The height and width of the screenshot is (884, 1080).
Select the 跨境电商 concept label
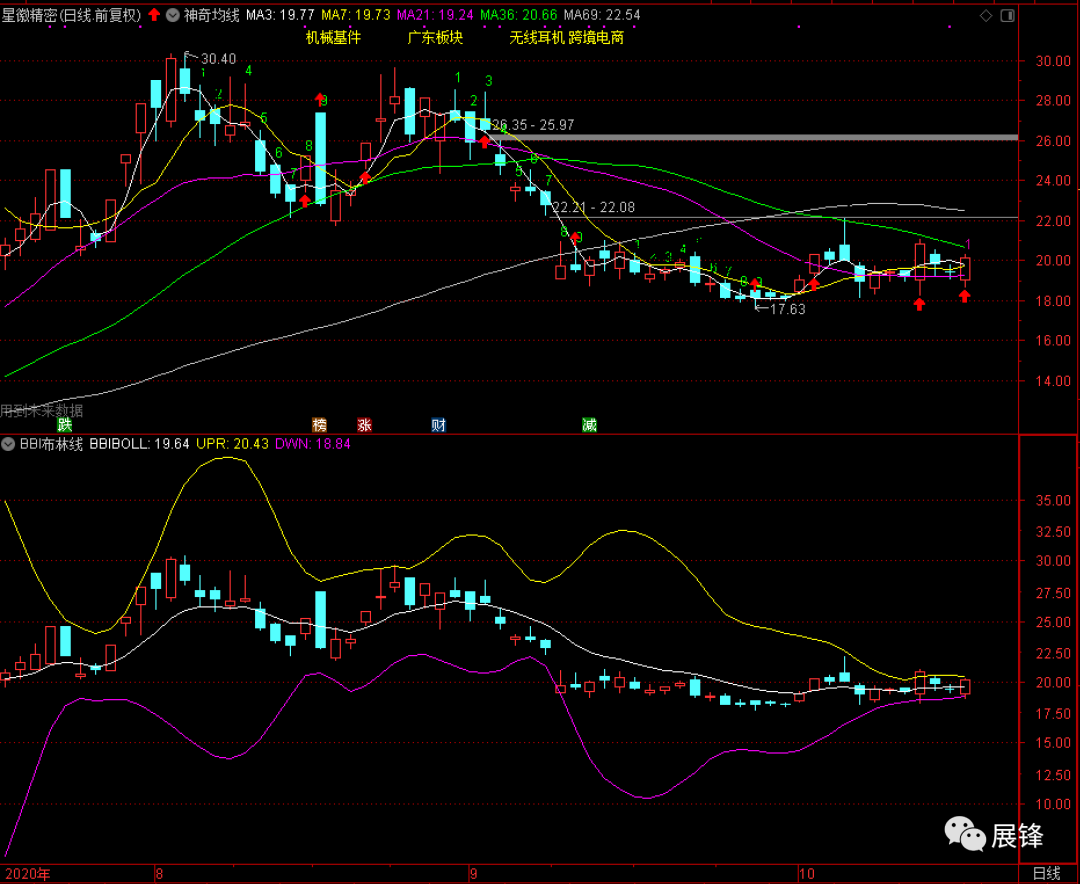coord(596,37)
